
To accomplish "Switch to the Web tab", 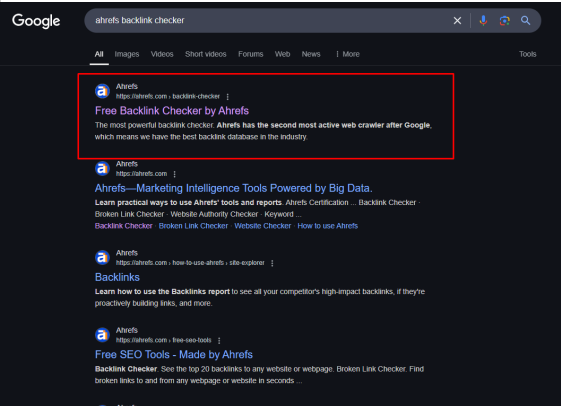I will [282, 54].
